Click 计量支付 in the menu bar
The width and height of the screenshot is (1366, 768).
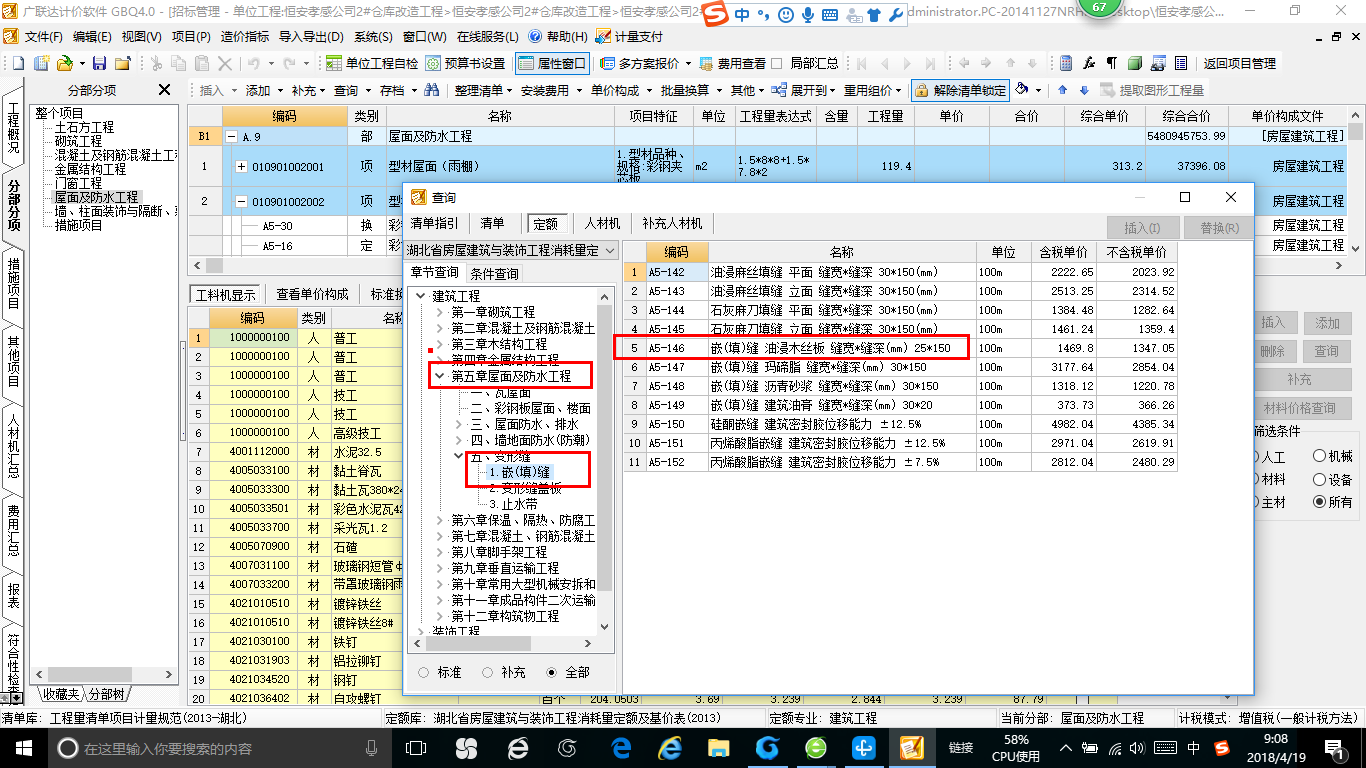coord(629,36)
